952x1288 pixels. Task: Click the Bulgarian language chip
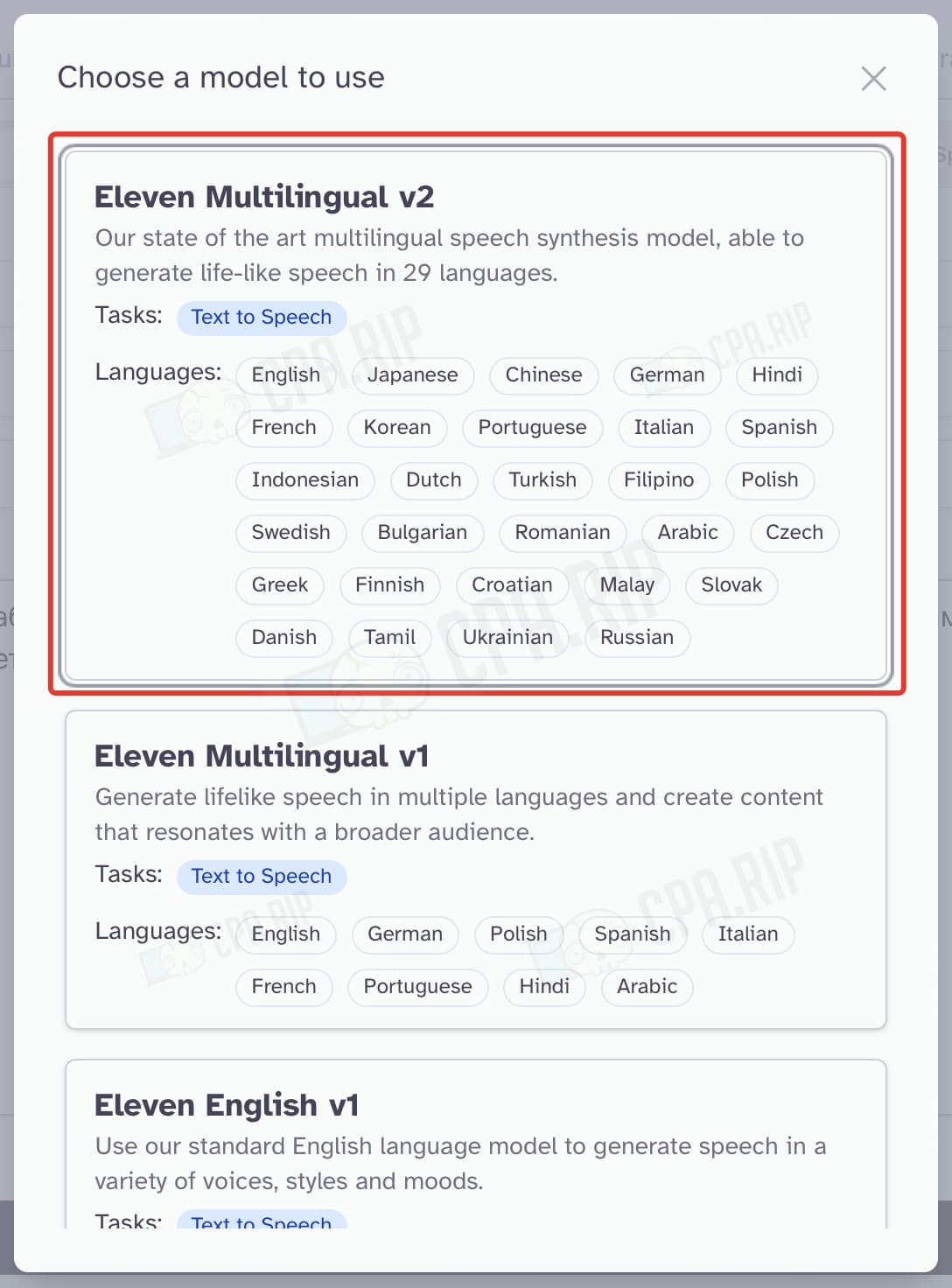(x=422, y=533)
